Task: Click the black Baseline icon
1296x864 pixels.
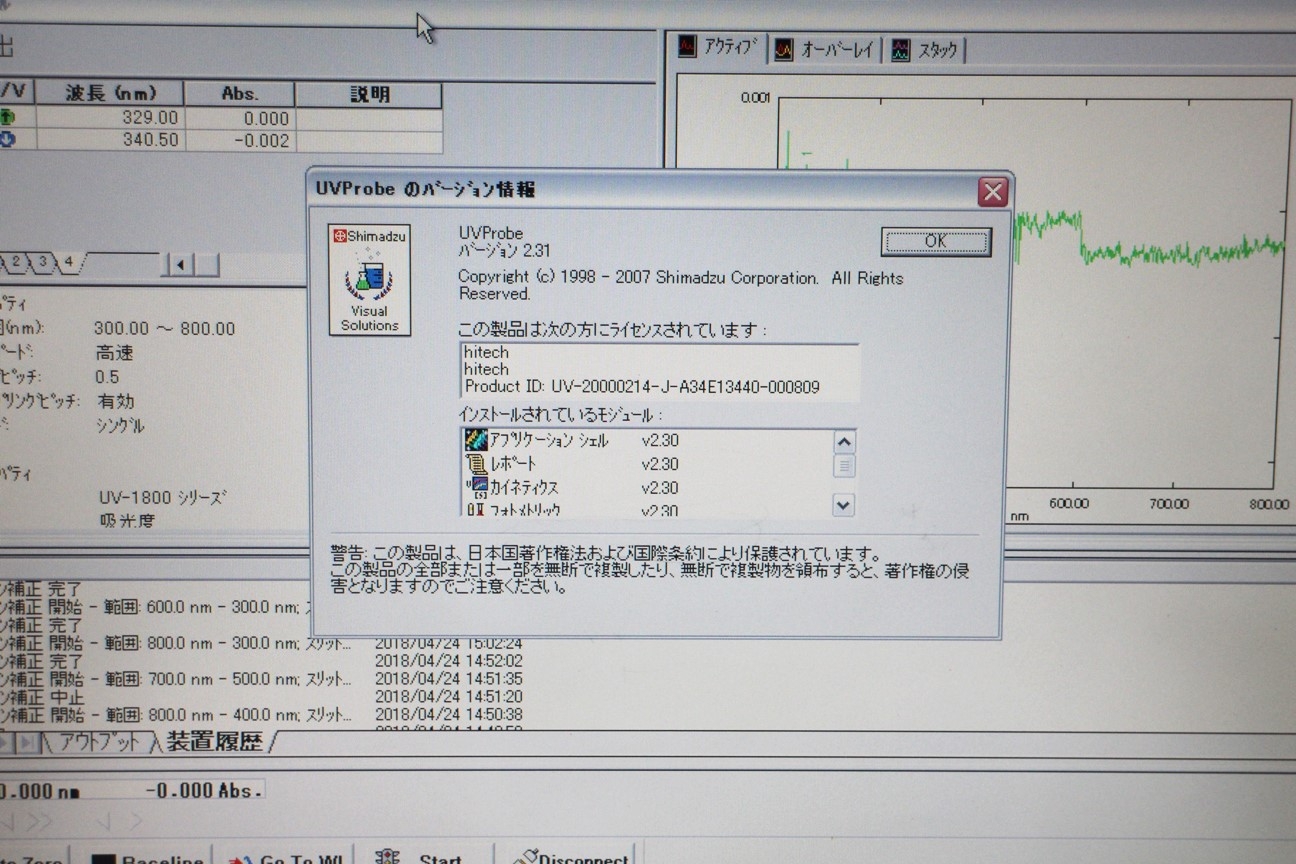Action: [103, 859]
